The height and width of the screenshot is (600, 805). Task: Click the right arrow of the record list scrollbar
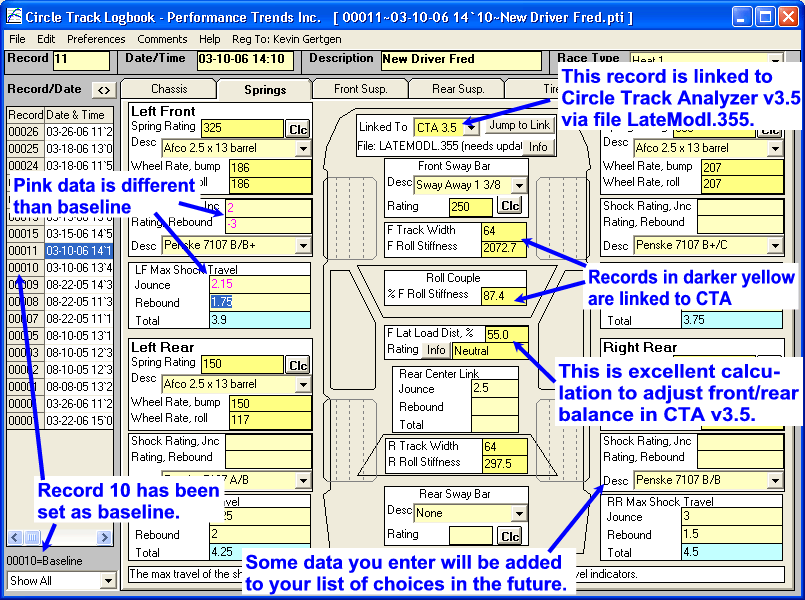point(105,537)
